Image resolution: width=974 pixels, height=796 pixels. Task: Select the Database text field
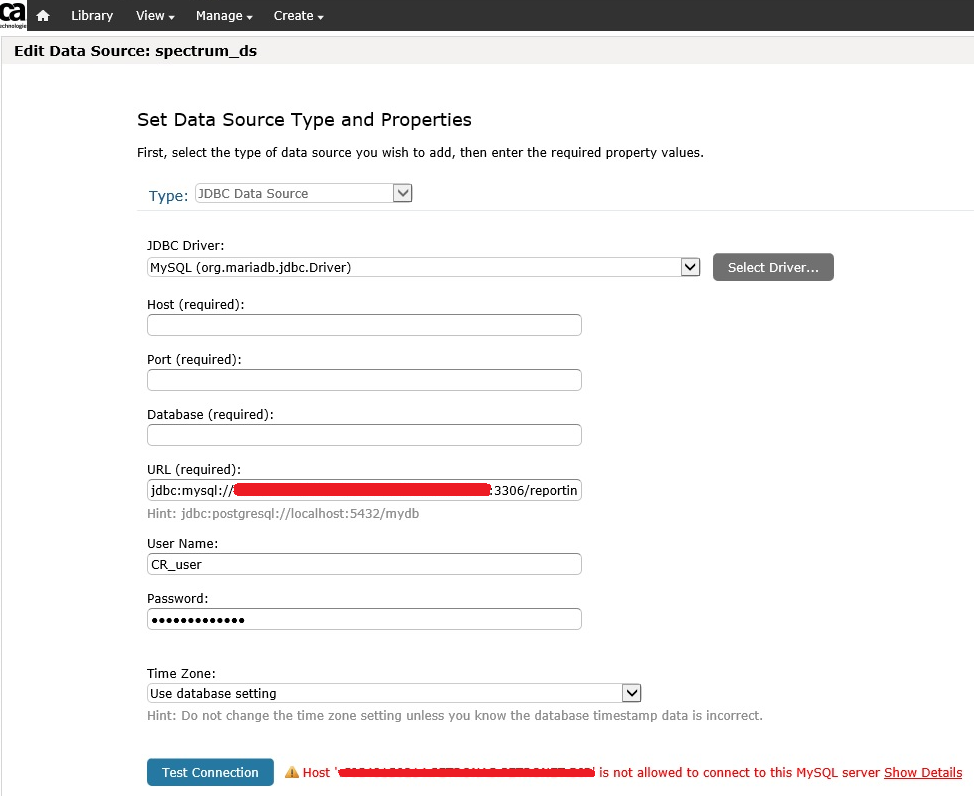(364, 435)
